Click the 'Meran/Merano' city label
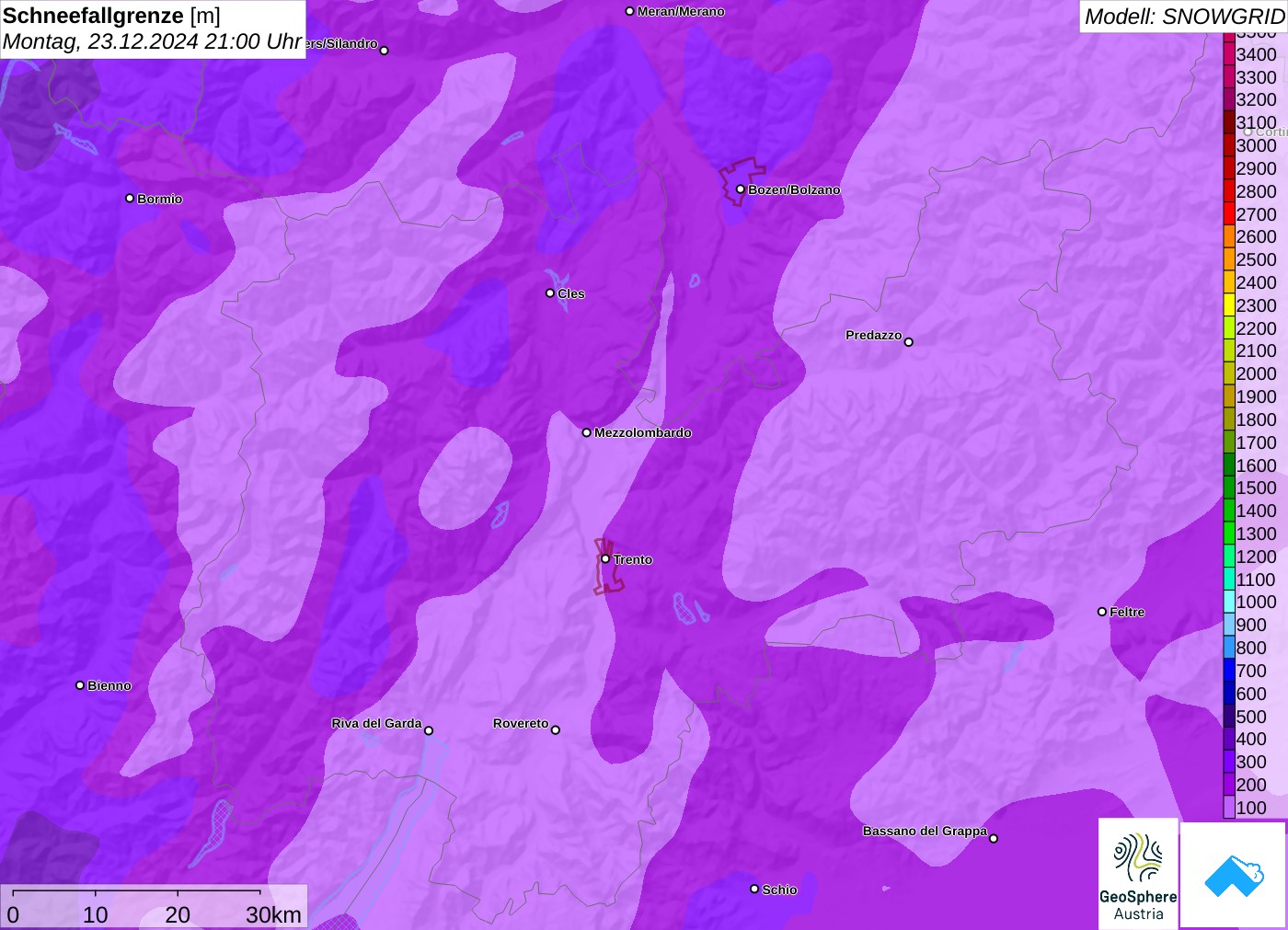The height and width of the screenshot is (930, 1288). tap(681, 11)
